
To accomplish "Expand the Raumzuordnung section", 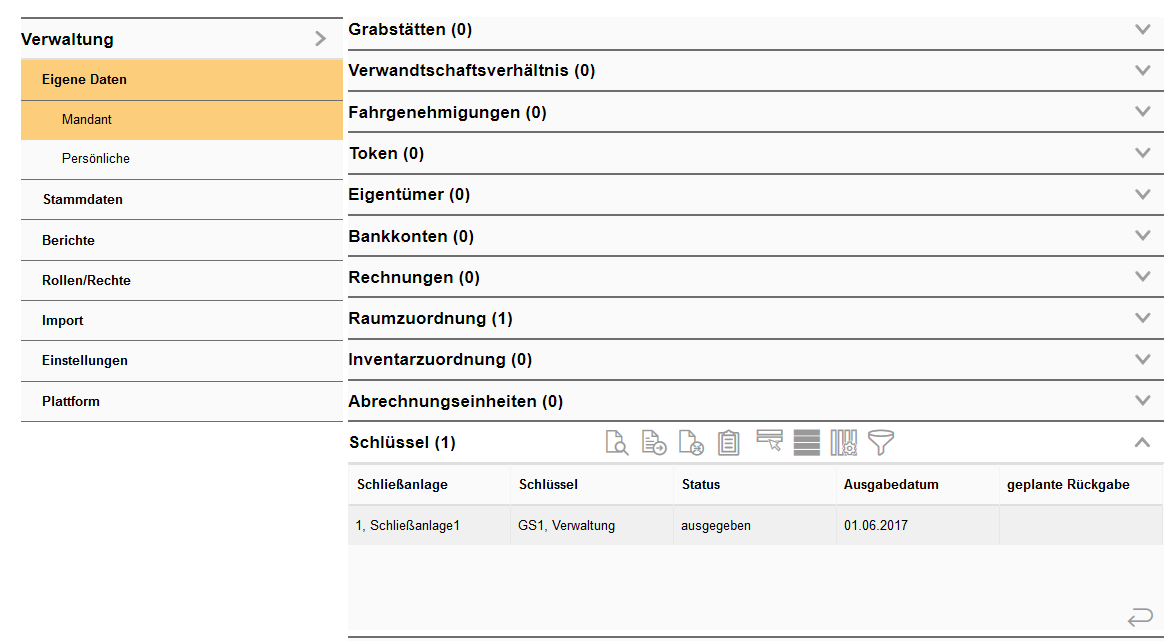I will 1142,317.
